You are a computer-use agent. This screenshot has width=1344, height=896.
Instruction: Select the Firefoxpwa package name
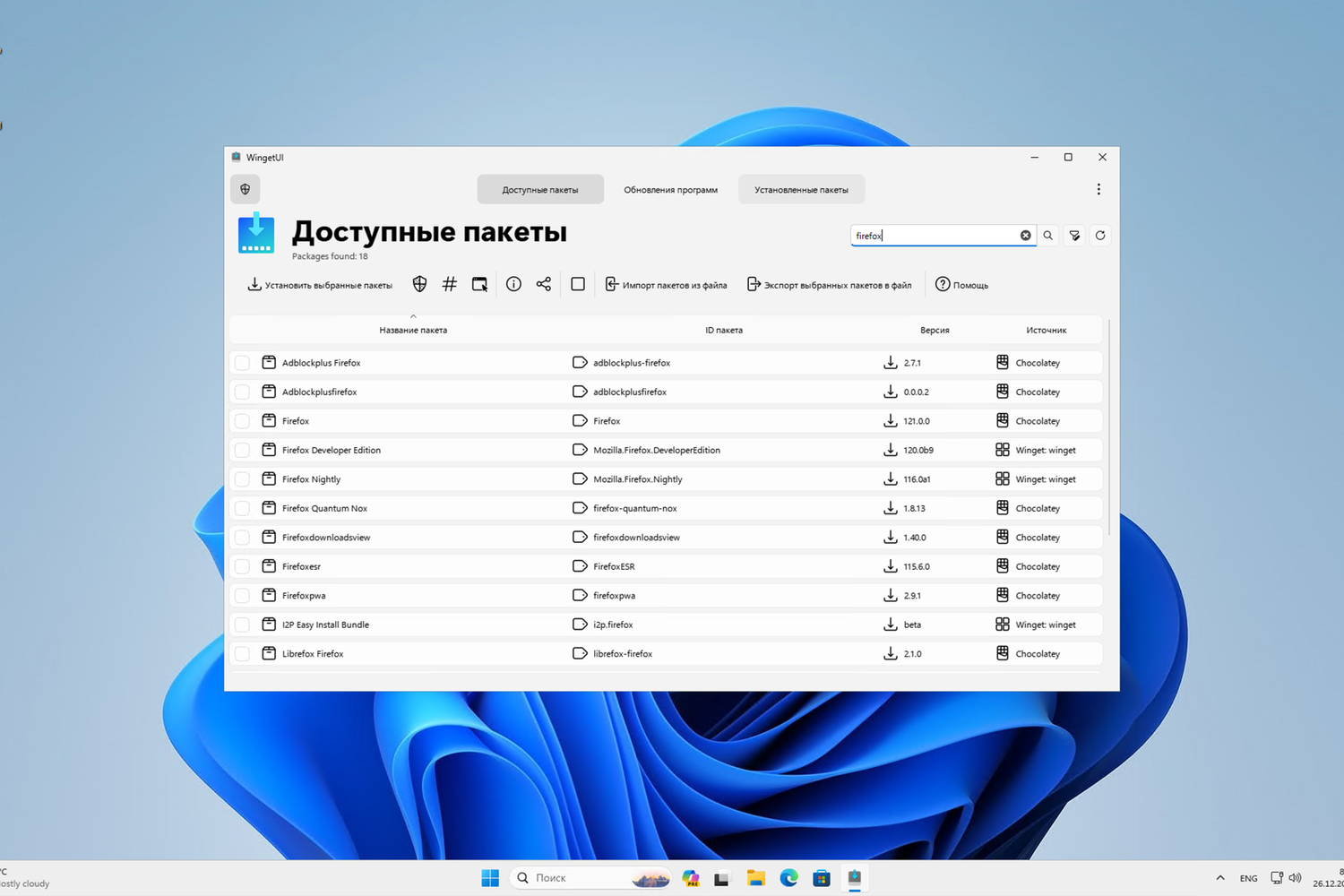click(304, 596)
